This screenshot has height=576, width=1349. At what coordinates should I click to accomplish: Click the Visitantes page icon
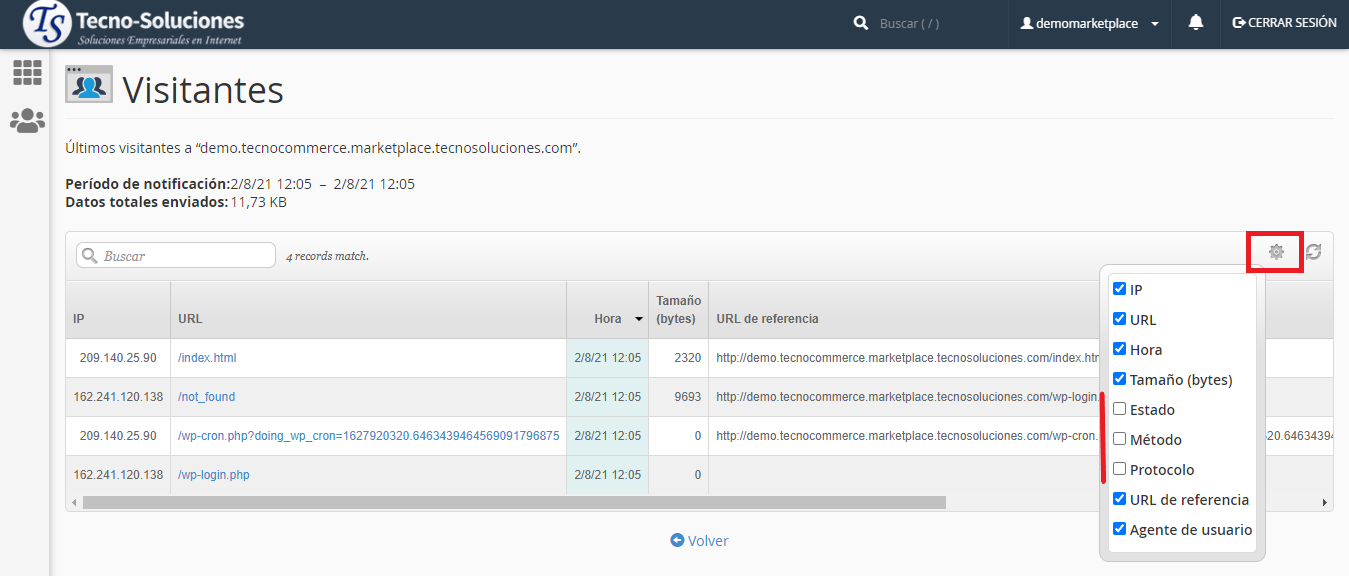[x=89, y=85]
